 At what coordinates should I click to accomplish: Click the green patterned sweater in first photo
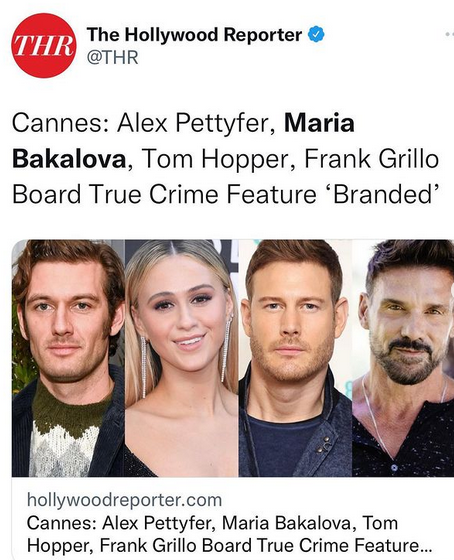click(66, 429)
